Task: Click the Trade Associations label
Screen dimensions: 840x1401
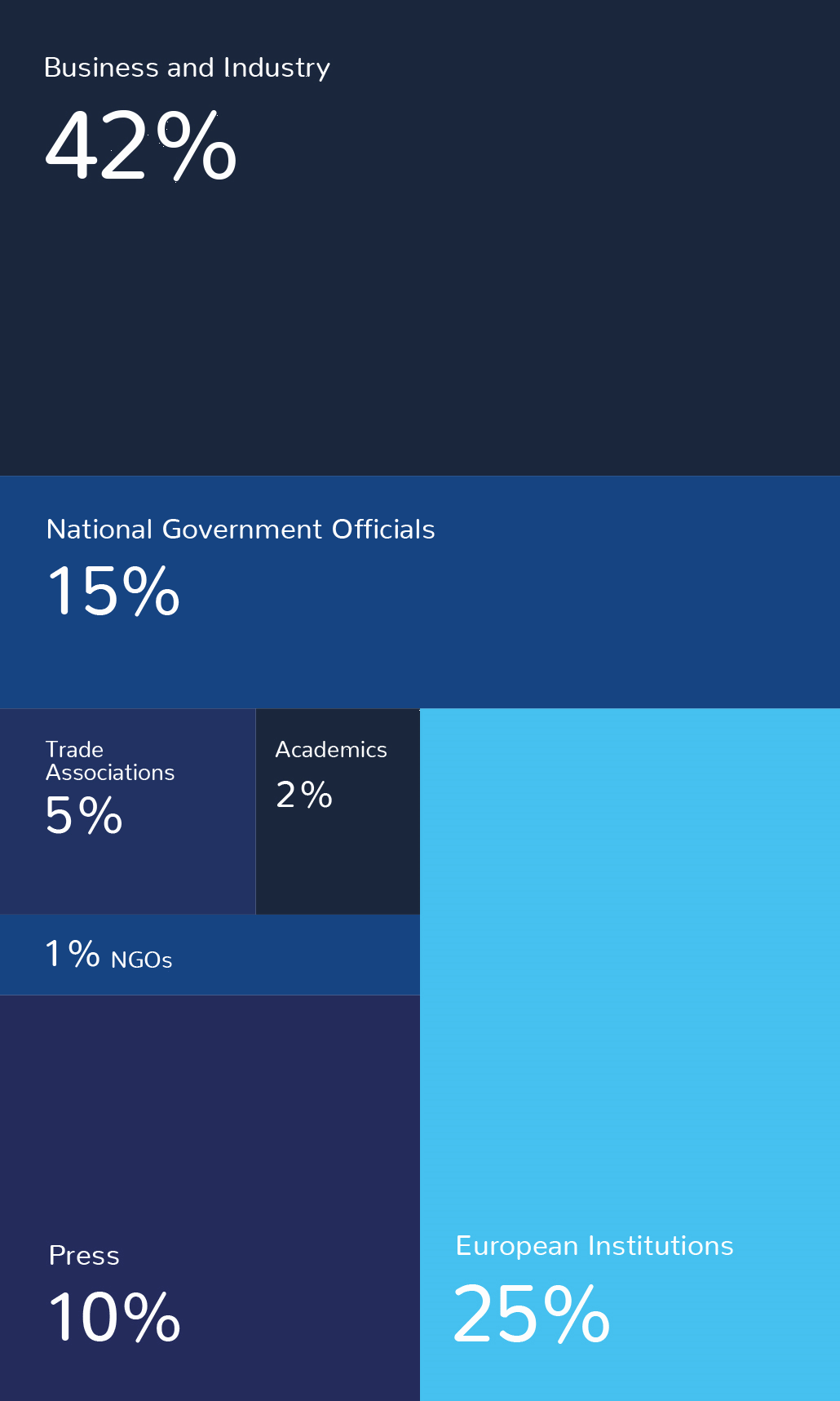Action: 109,760
